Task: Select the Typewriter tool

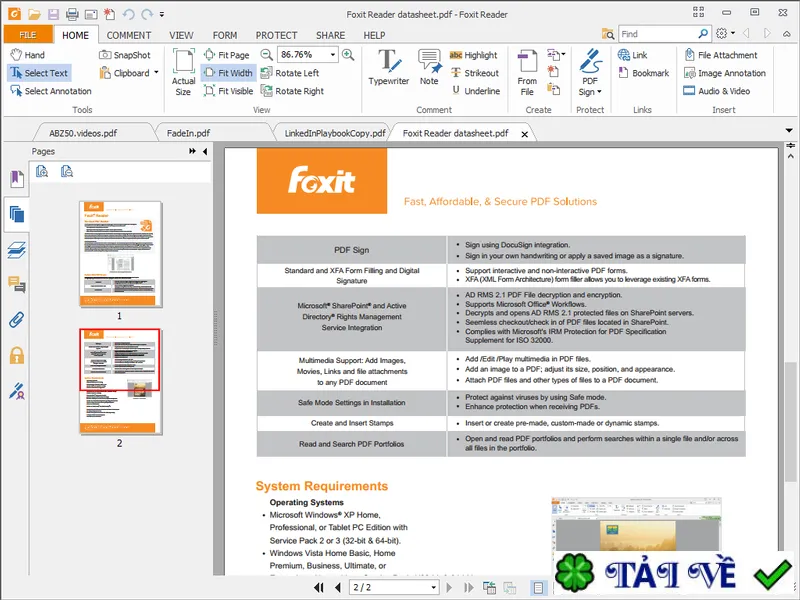Action: (389, 67)
